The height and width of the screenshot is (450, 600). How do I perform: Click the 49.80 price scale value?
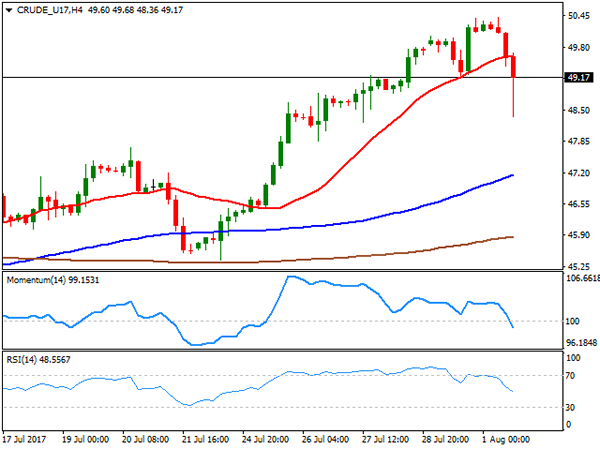coord(579,47)
